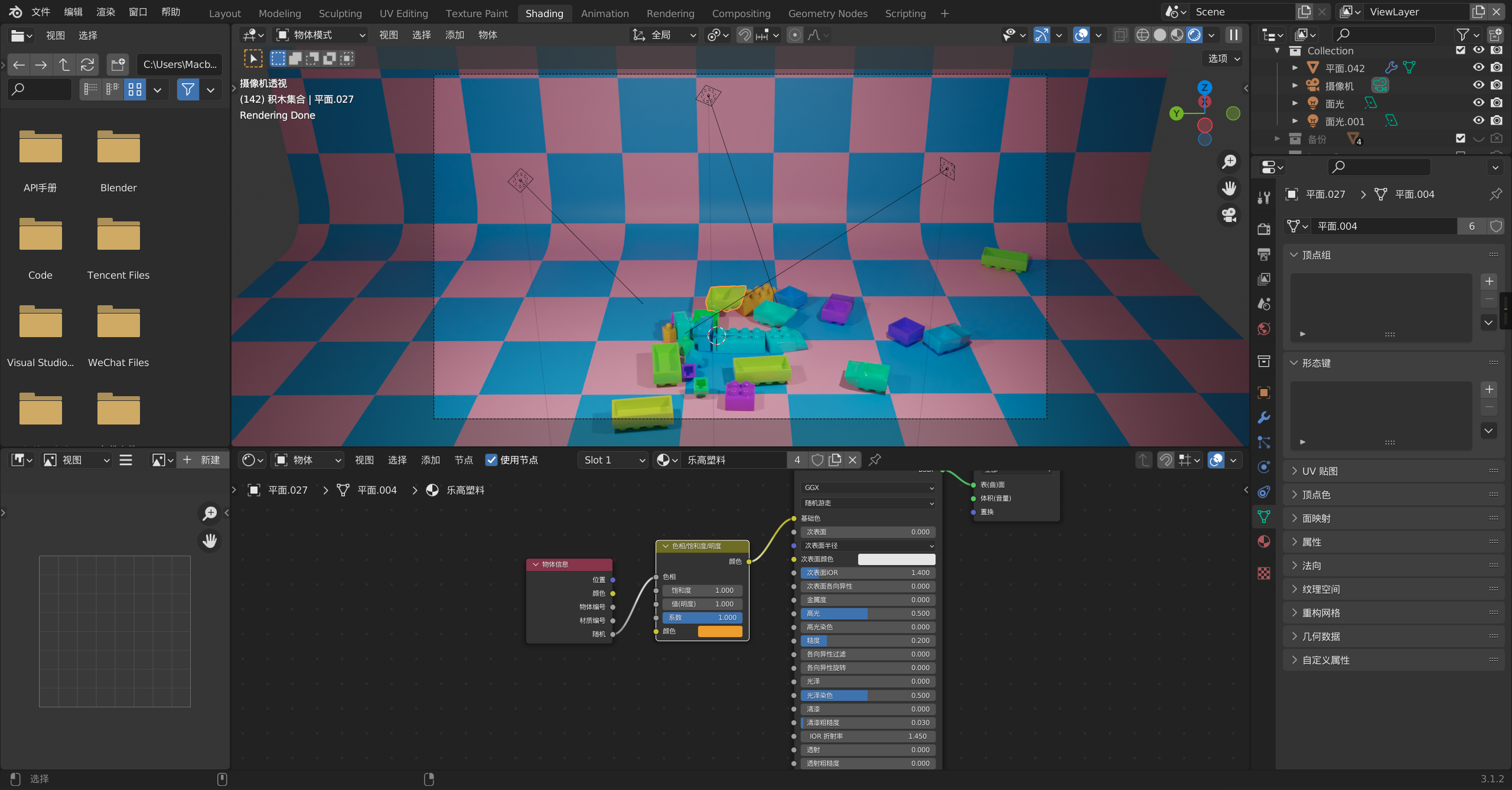Click the zoom magnifier icon in 3D viewport
Image resolution: width=1512 pixels, height=790 pixels.
1229,161
